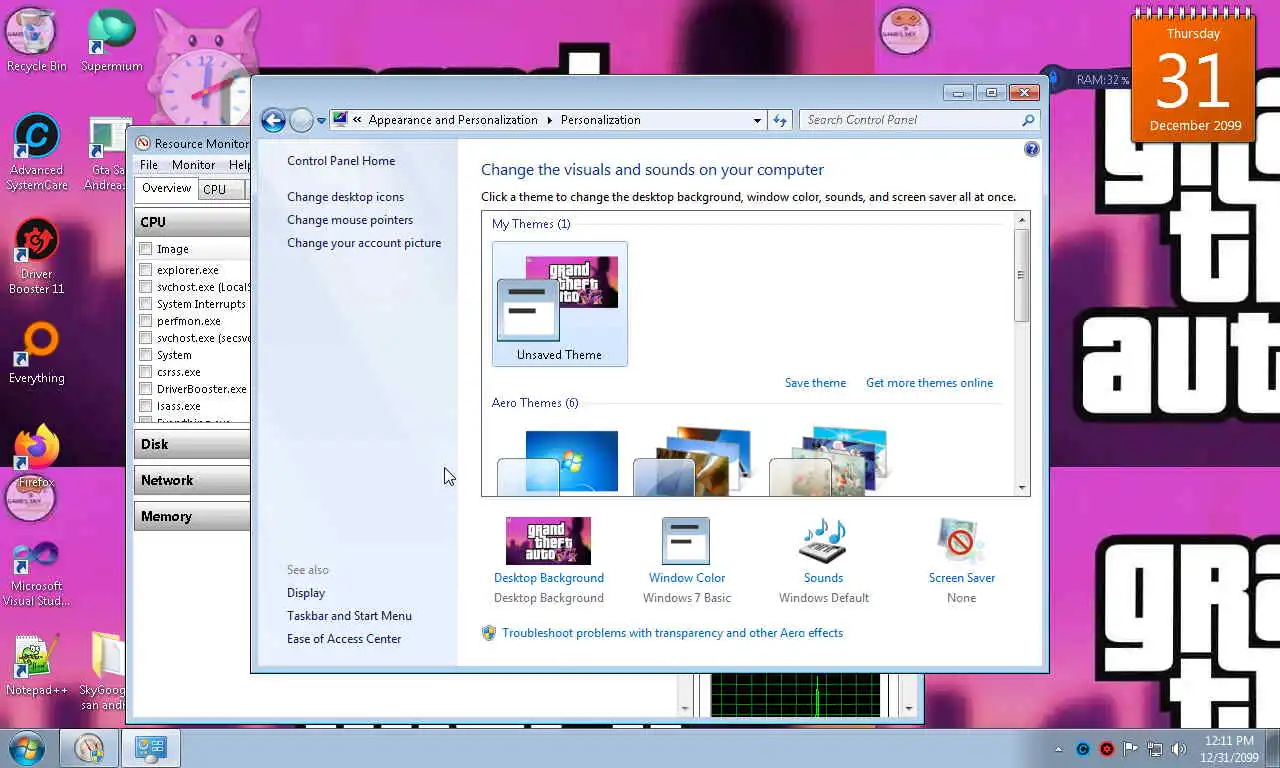Open the recent pages dropdown arrow

coord(321,121)
